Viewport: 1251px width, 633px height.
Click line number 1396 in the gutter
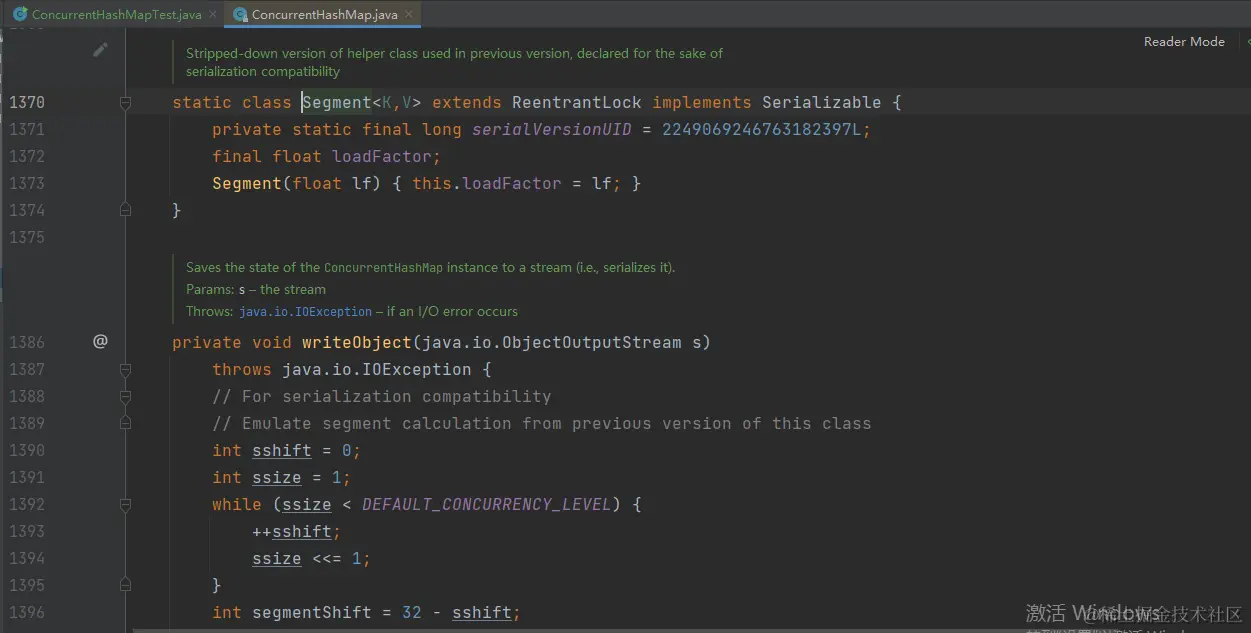click(x=27, y=612)
